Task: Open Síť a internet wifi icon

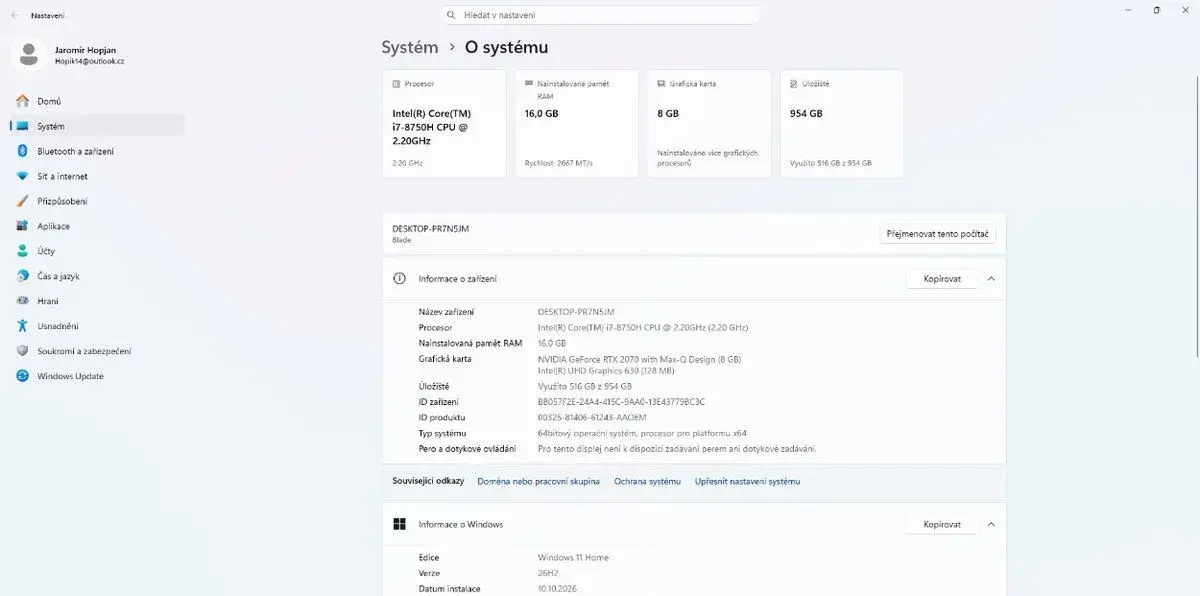Action: [x=22, y=176]
